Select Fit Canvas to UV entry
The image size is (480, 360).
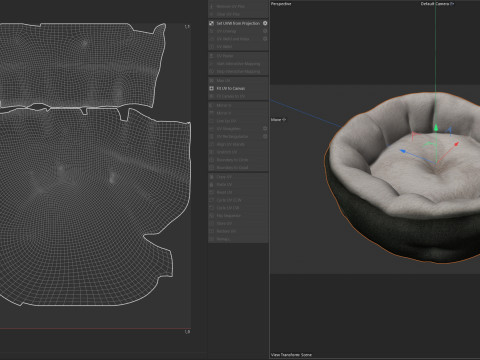(238, 96)
